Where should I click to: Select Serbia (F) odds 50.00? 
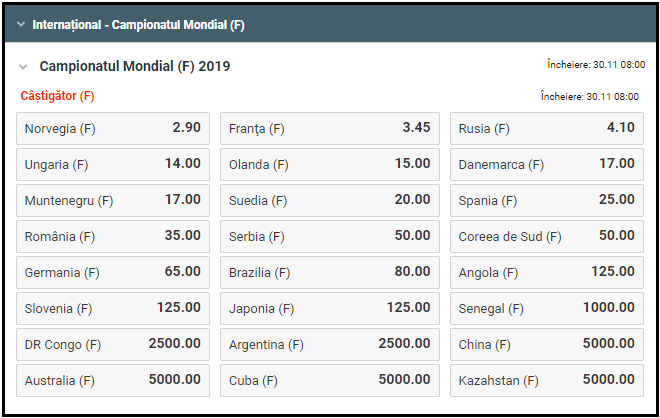coord(329,236)
